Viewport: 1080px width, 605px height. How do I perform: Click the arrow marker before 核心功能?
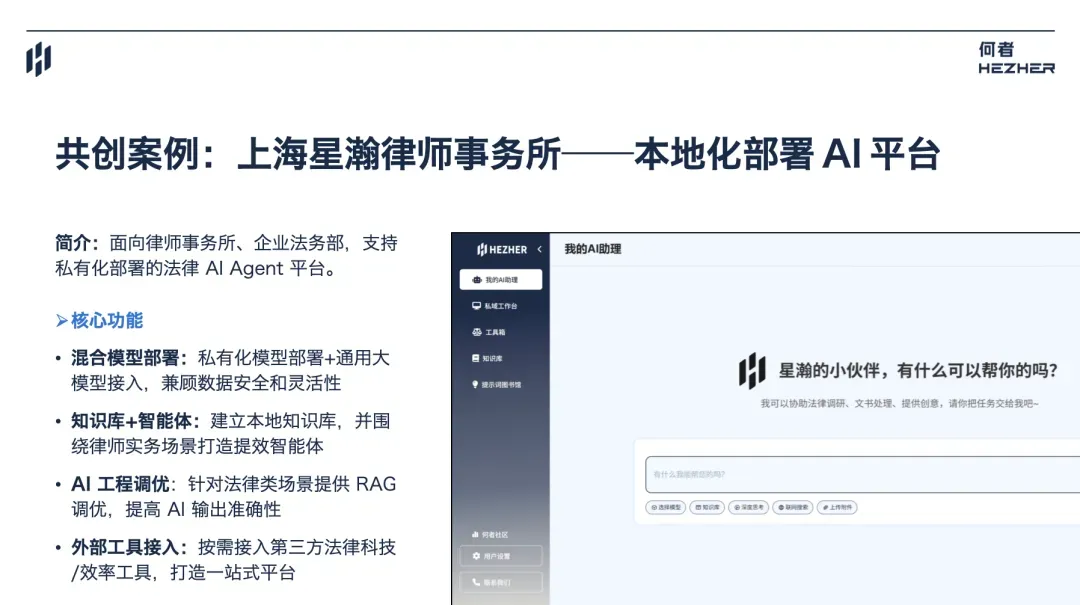click(61, 320)
